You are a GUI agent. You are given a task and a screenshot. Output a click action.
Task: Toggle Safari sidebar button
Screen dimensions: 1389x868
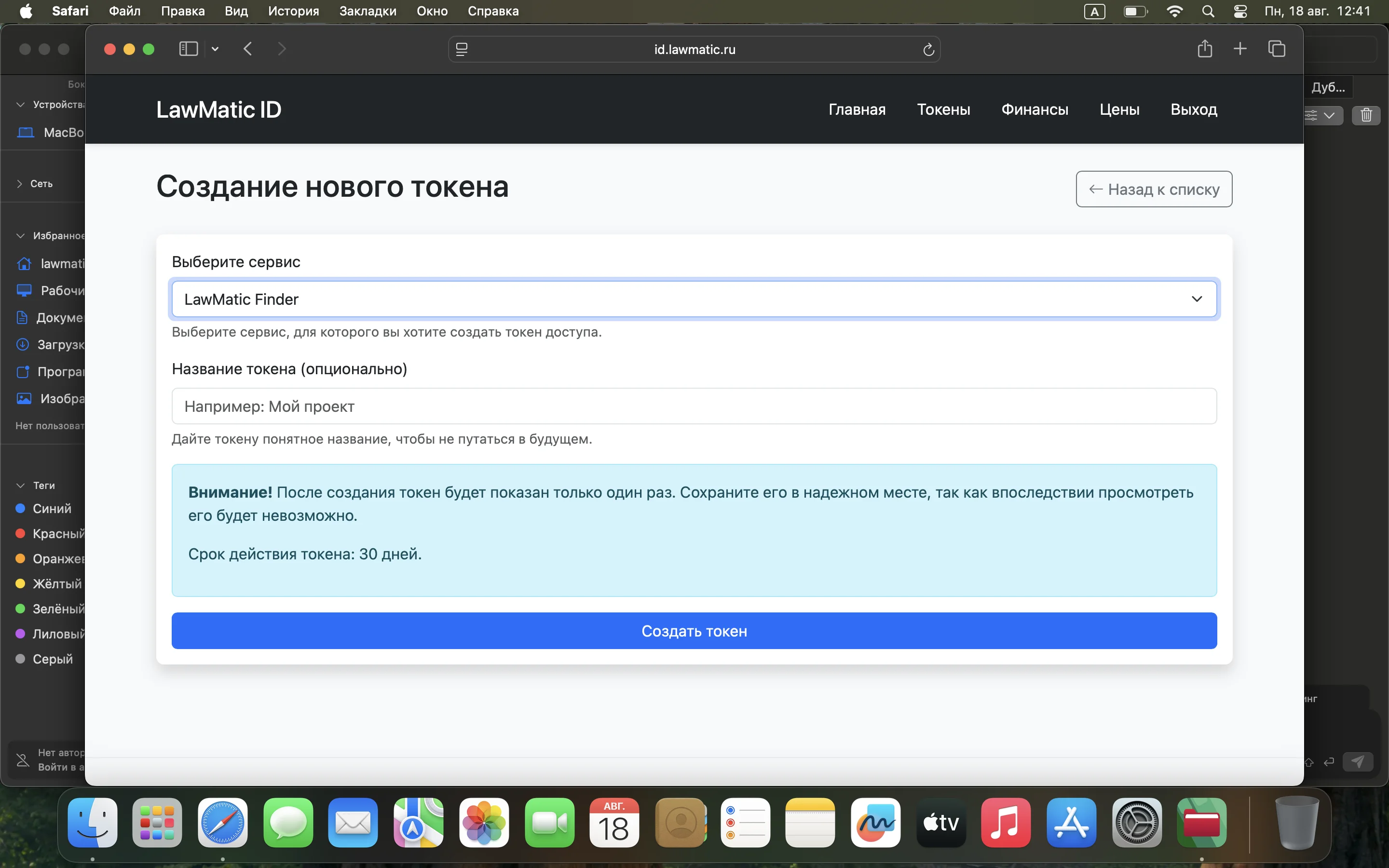[x=188, y=49]
